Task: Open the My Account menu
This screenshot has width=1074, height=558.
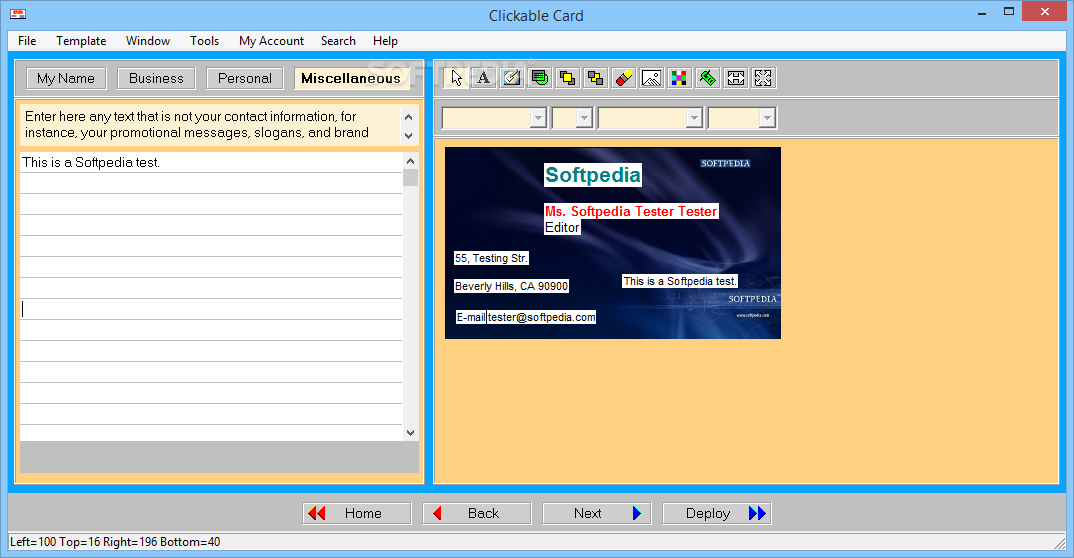Action: 271,41
